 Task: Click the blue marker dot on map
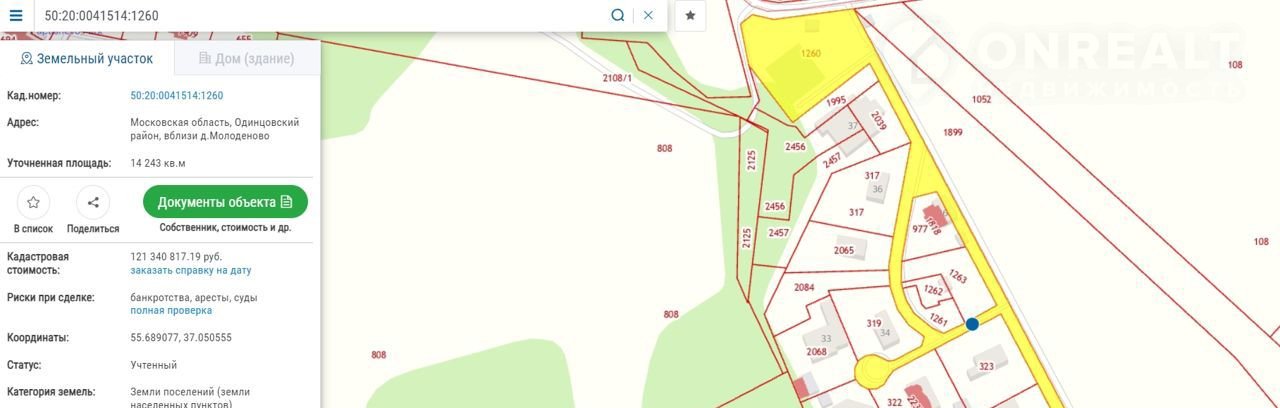972,324
